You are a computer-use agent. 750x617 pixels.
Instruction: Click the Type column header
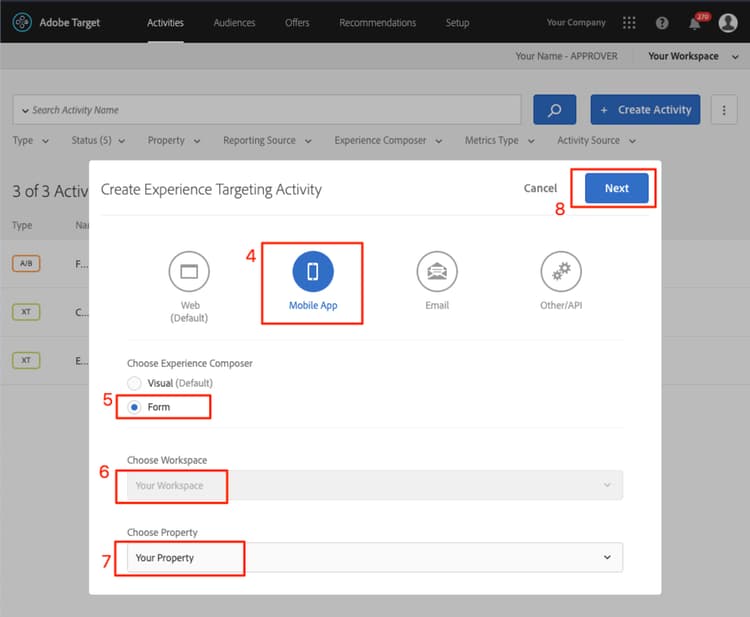(x=22, y=225)
